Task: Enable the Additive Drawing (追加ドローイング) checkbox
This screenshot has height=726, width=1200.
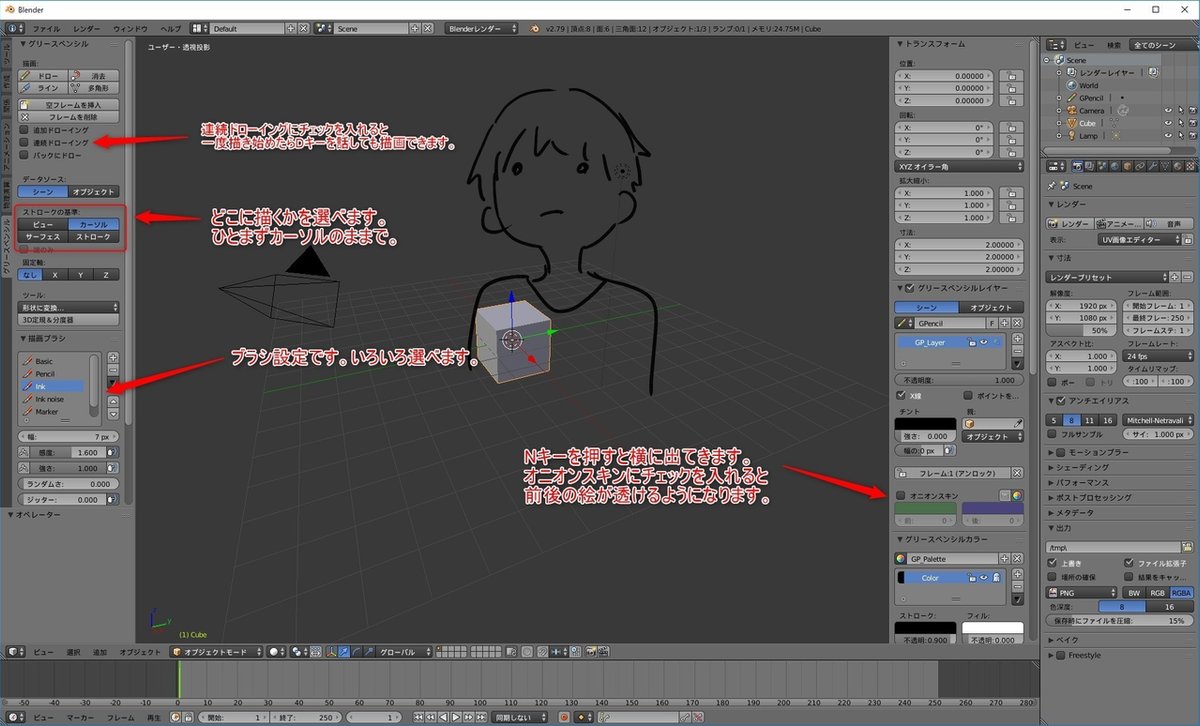Action: 25,130
